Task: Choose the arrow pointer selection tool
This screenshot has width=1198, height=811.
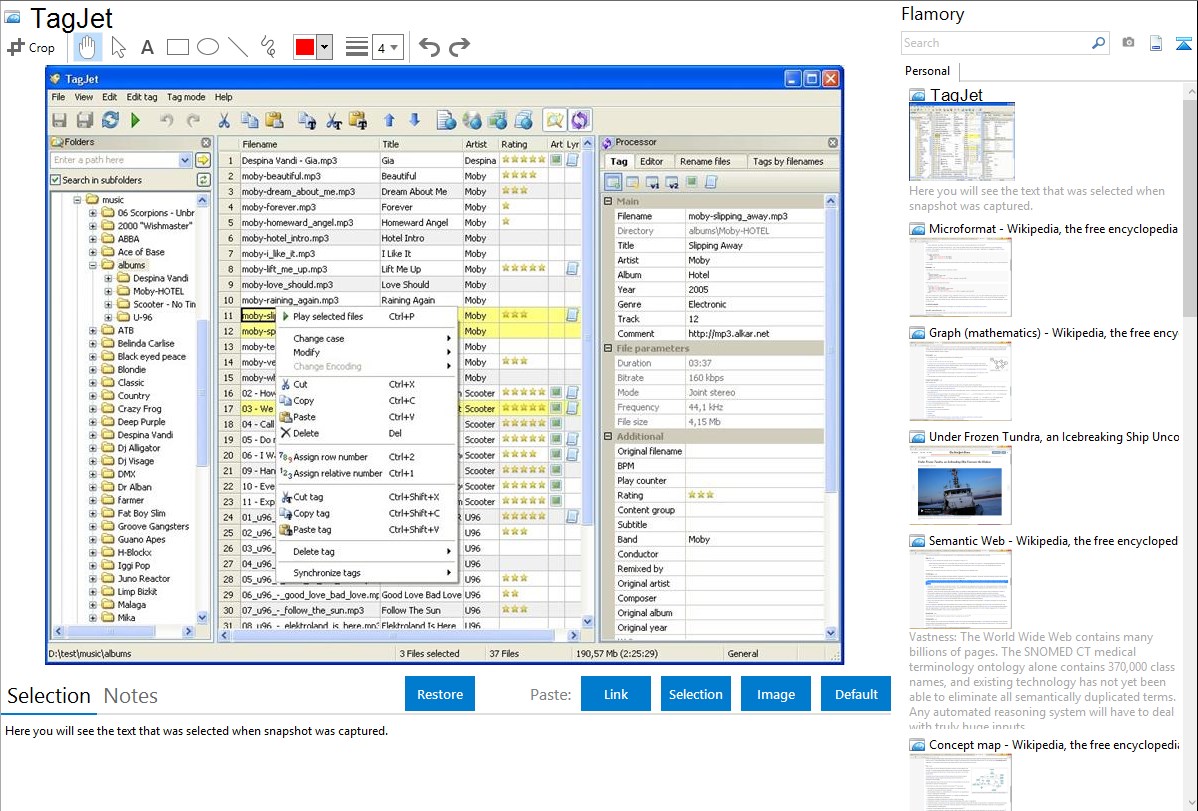Action: pyautogui.click(x=118, y=47)
